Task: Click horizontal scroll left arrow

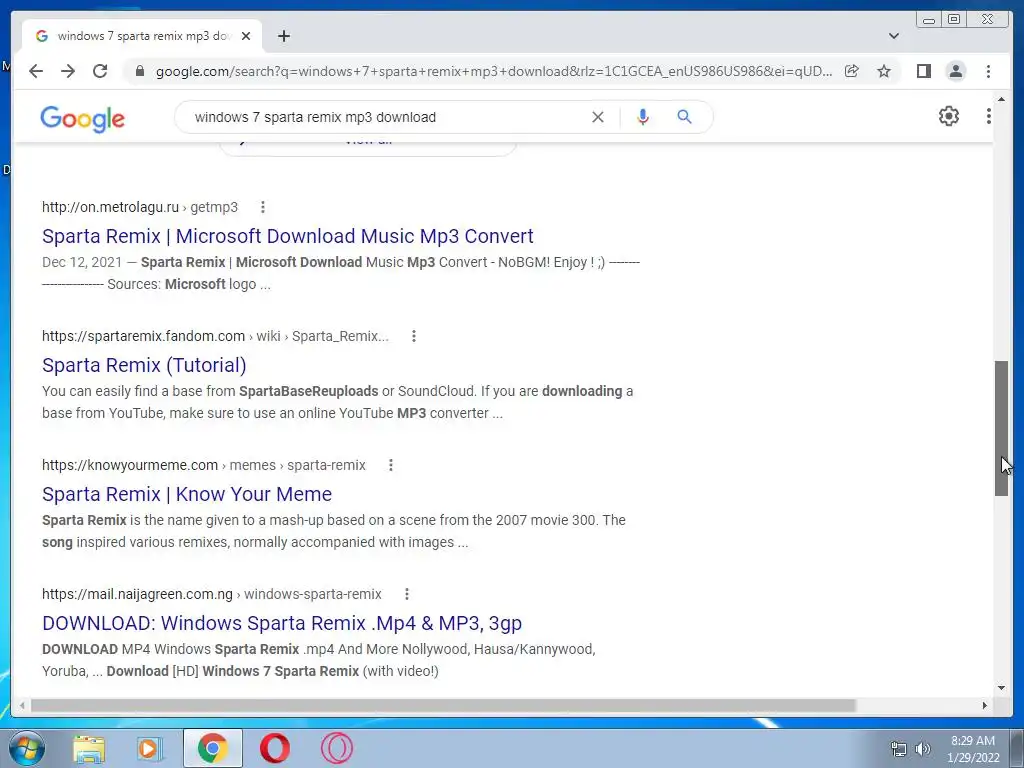Action: click(x=22, y=705)
